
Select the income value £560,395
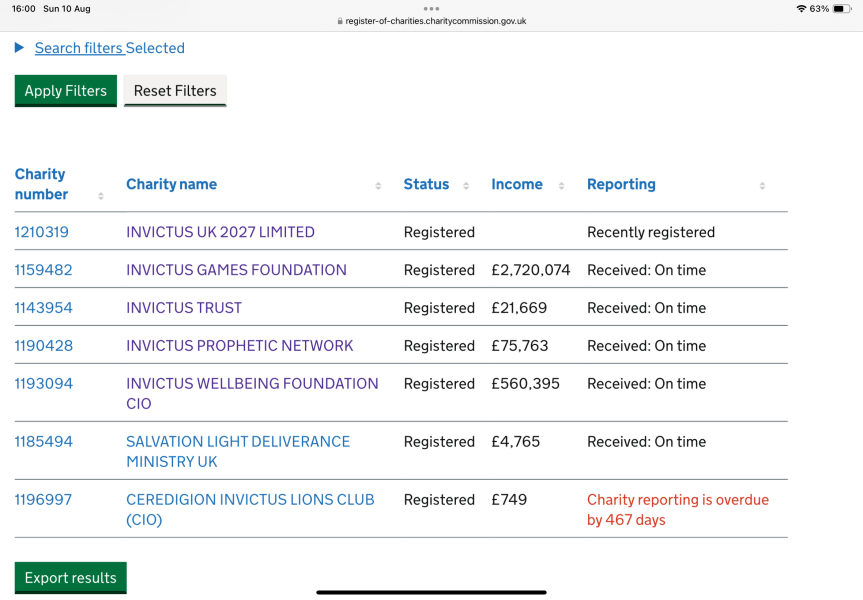click(525, 384)
